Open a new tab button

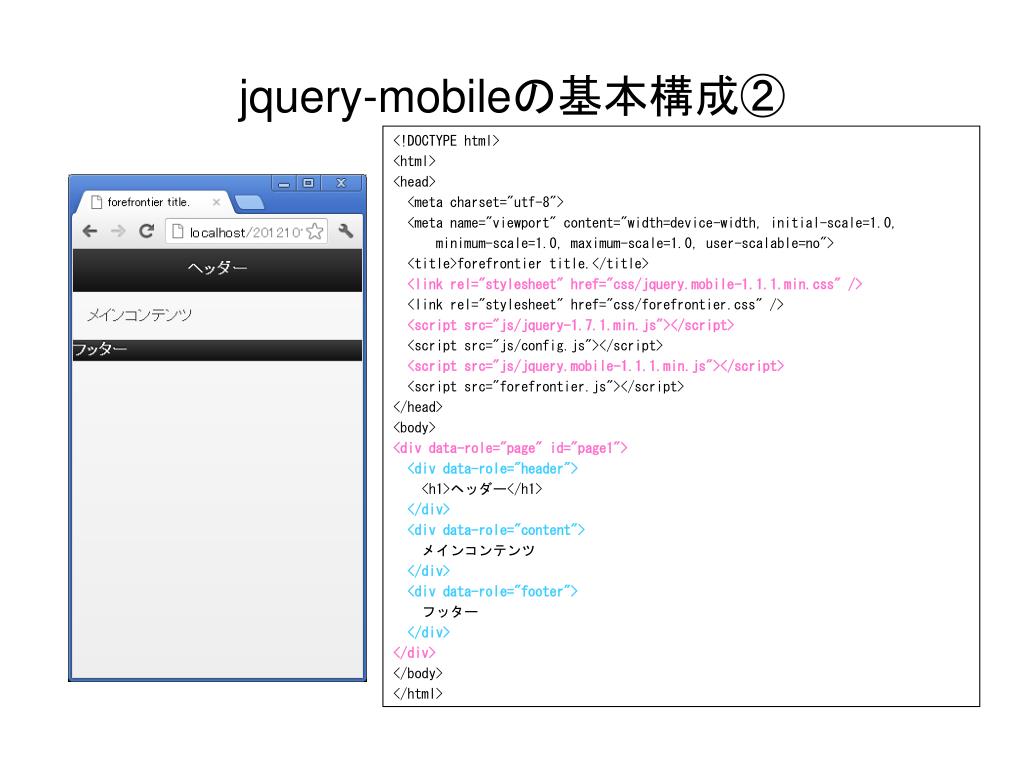(x=249, y=202)
